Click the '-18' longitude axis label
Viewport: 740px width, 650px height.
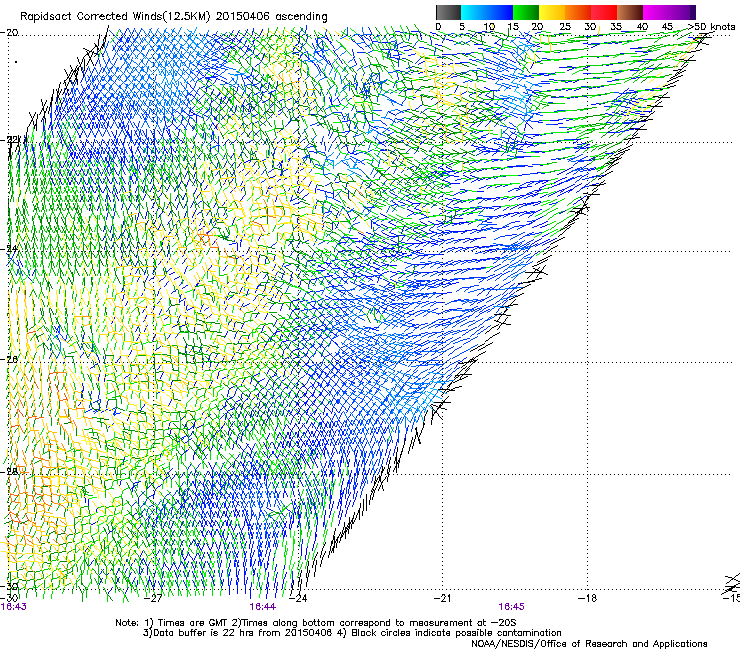[588, 598]
